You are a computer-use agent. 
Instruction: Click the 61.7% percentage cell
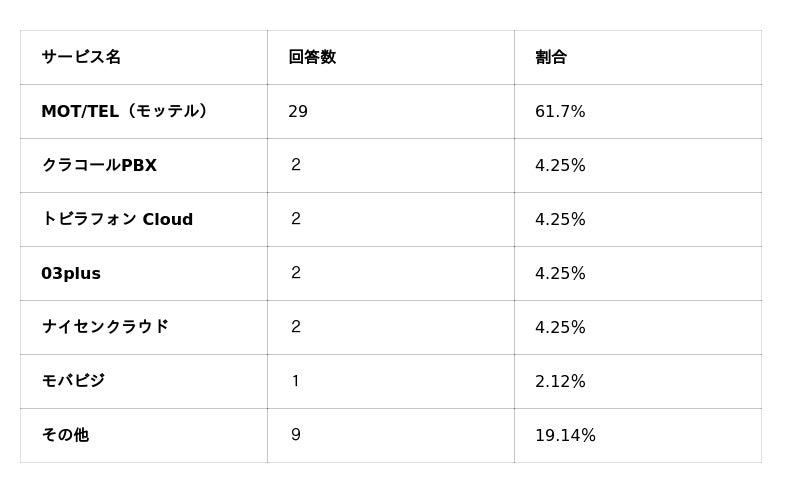coord(560,111)
